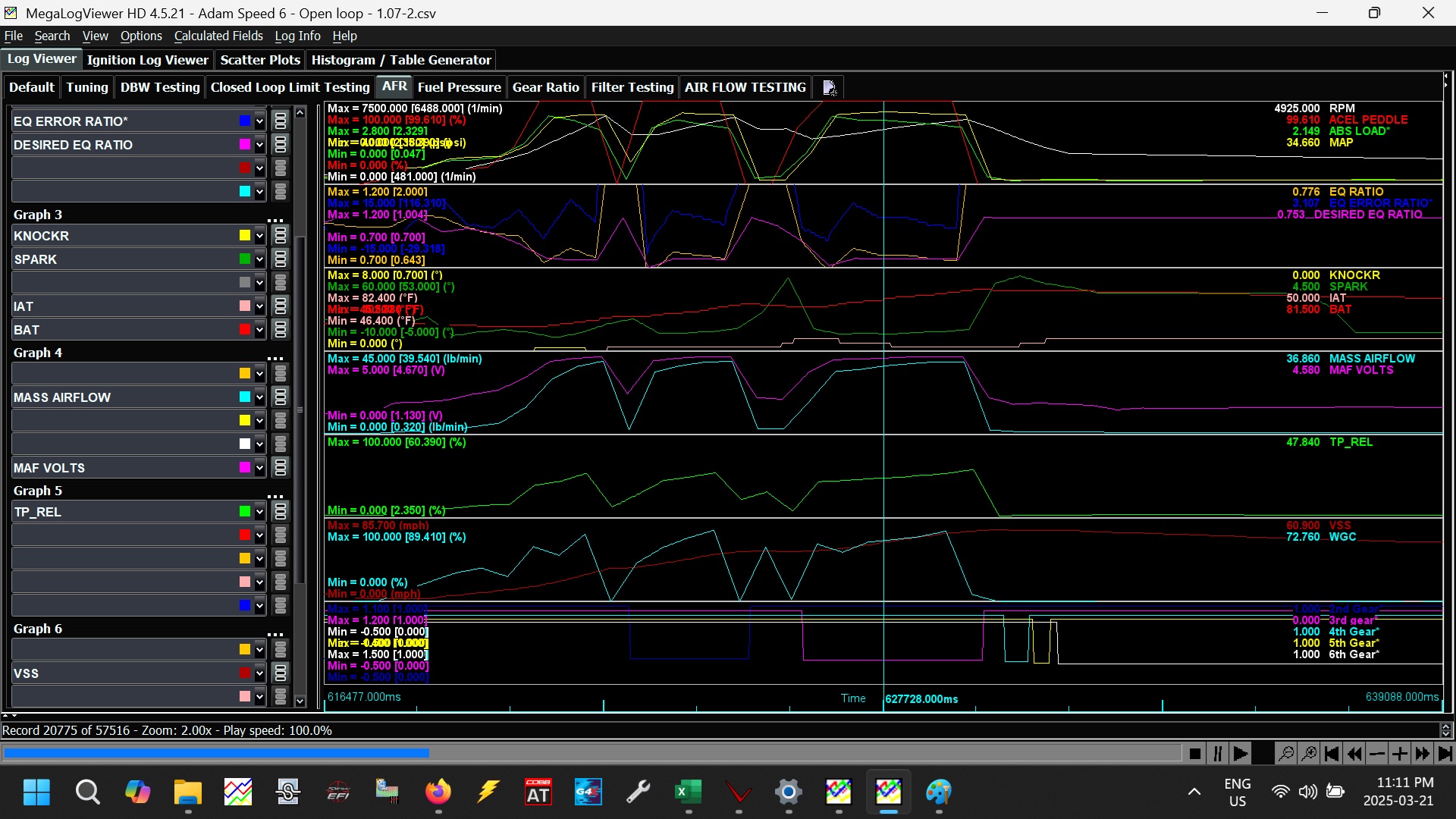Expand the DESIRED EQ RATIO dropdown
Screen dimensions: 1456x819
[259, 145]
